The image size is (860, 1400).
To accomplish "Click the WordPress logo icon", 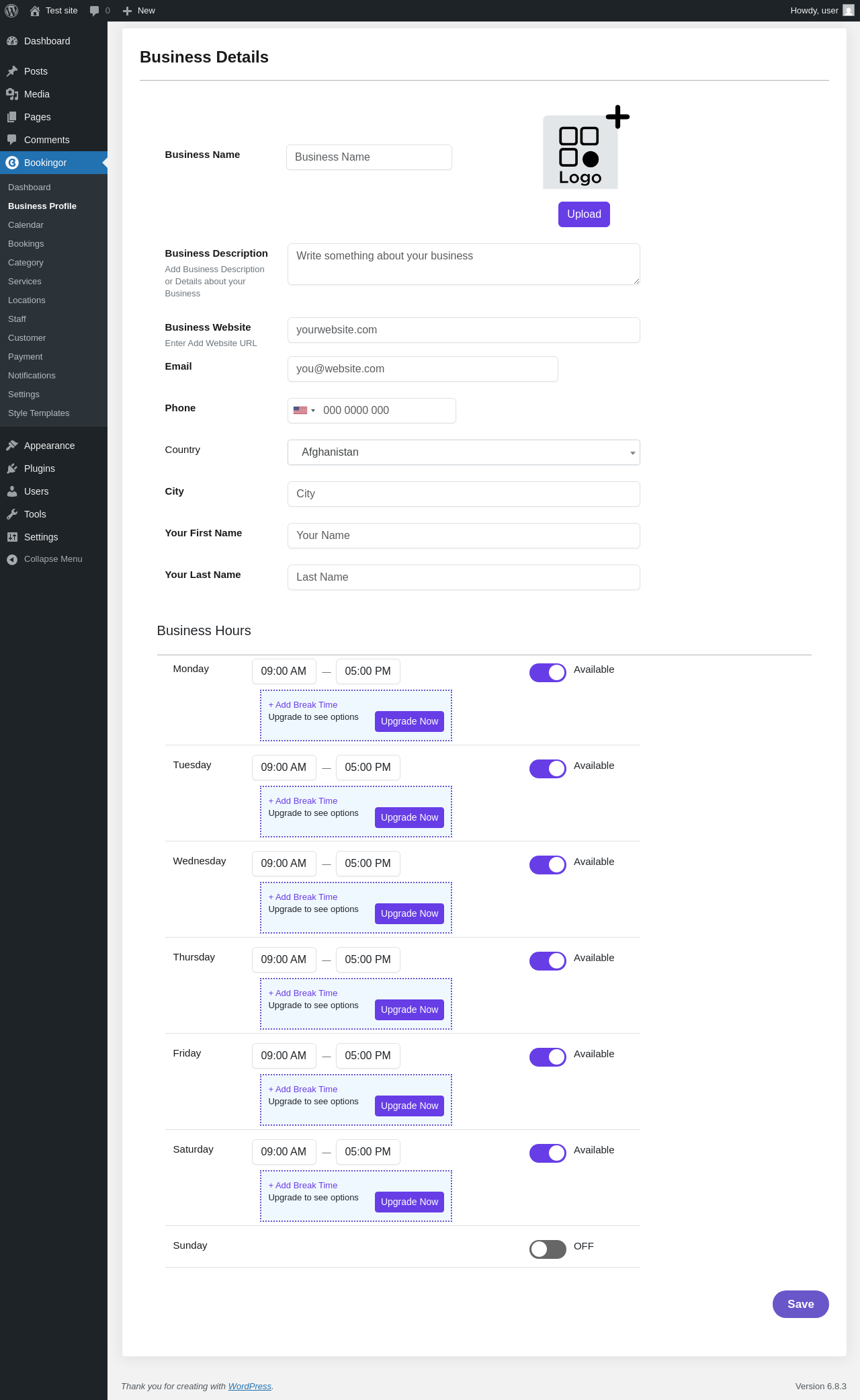I will (11, 11).
